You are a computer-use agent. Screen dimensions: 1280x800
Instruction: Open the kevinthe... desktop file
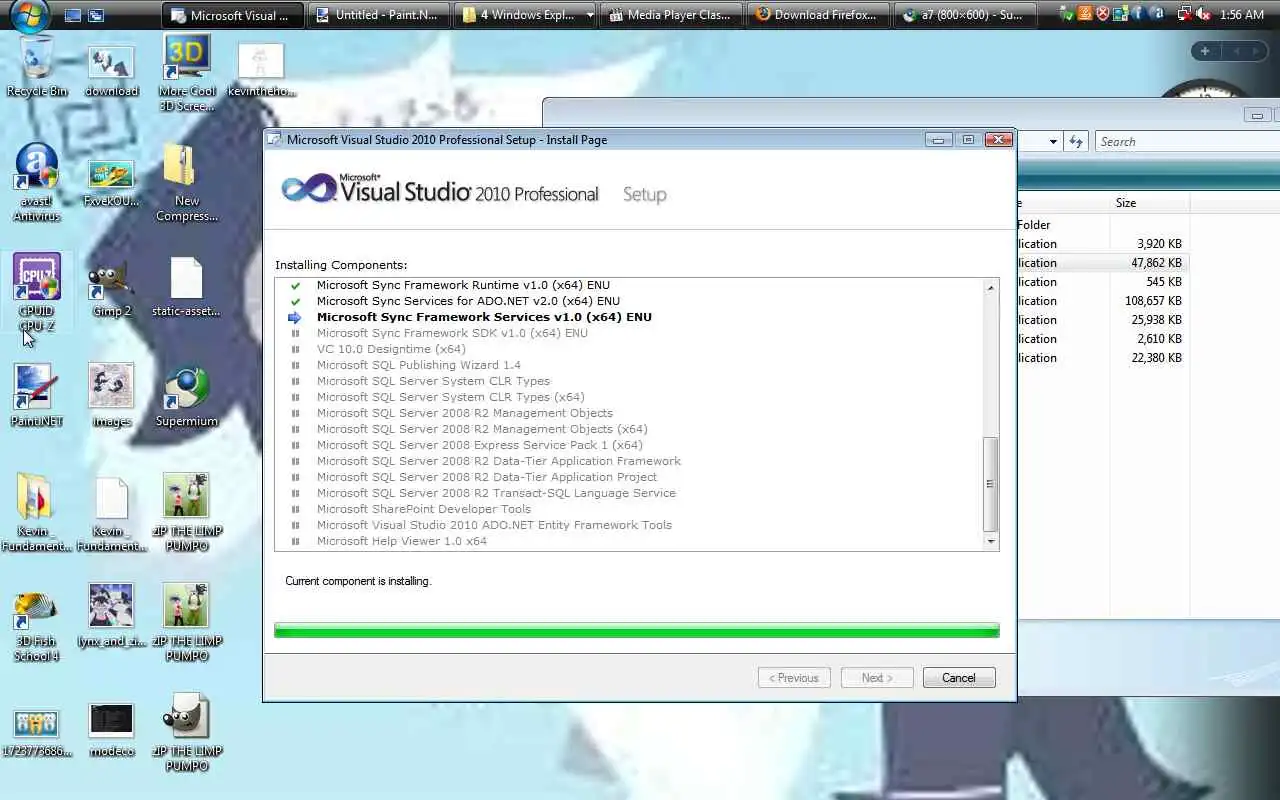[x=261, y=71]
